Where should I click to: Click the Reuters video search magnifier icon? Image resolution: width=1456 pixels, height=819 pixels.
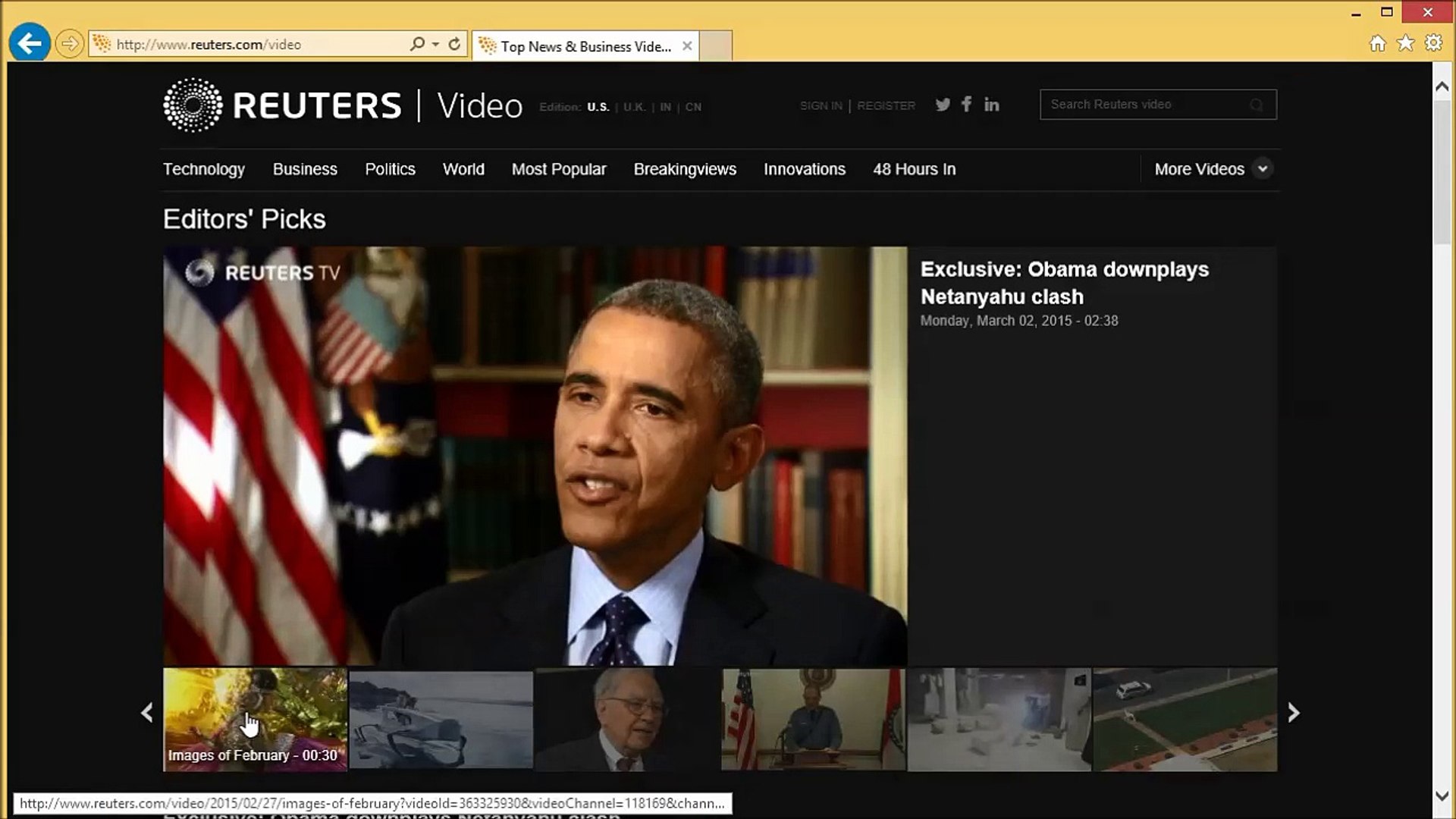[1255, 105]
